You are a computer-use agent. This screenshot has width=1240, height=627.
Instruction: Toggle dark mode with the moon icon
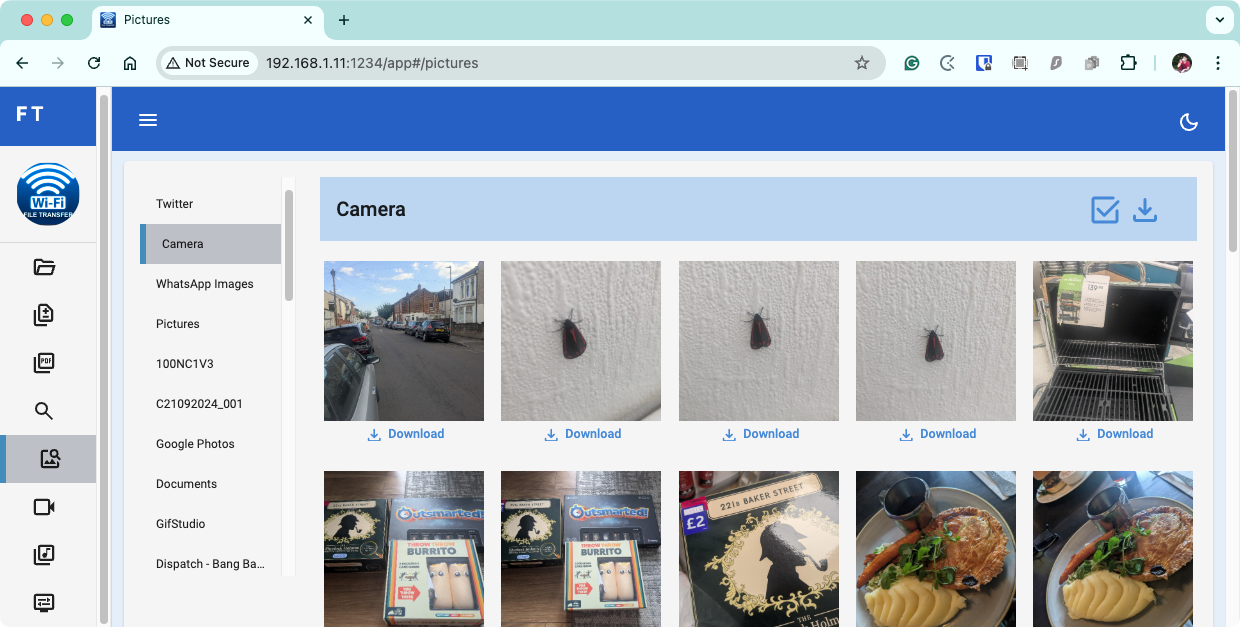[1188, 122]
